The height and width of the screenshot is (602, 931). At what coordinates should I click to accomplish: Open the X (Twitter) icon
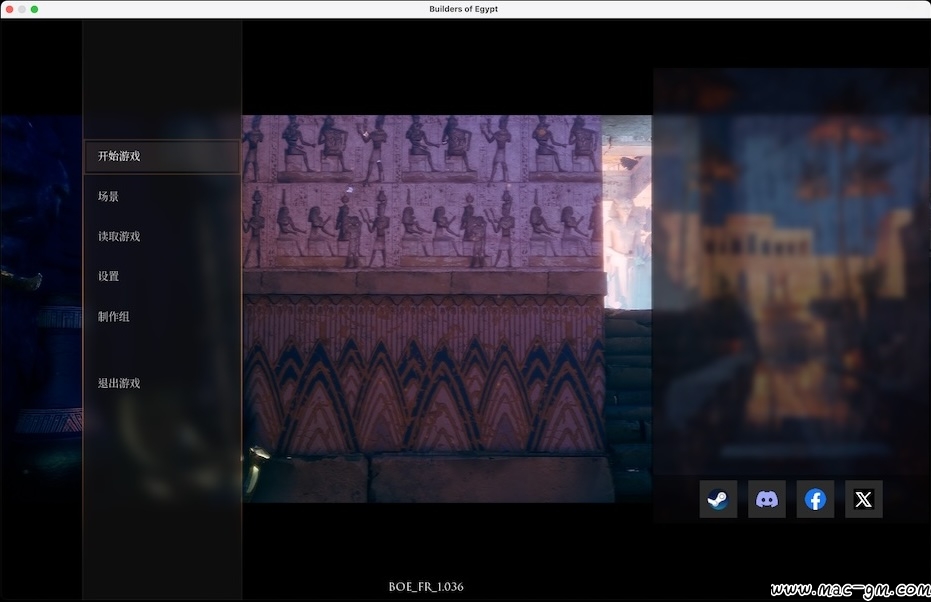coord(863,499)
